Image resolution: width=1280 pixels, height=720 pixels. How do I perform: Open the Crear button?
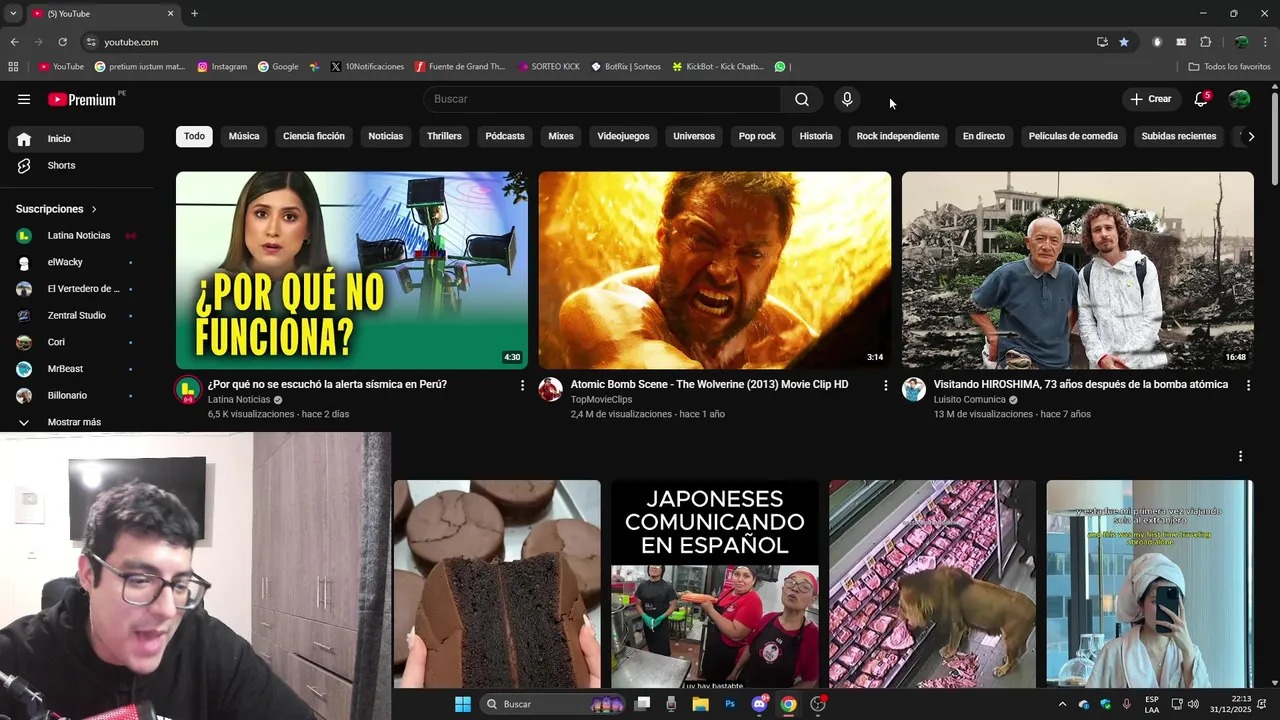[1150, 99]
